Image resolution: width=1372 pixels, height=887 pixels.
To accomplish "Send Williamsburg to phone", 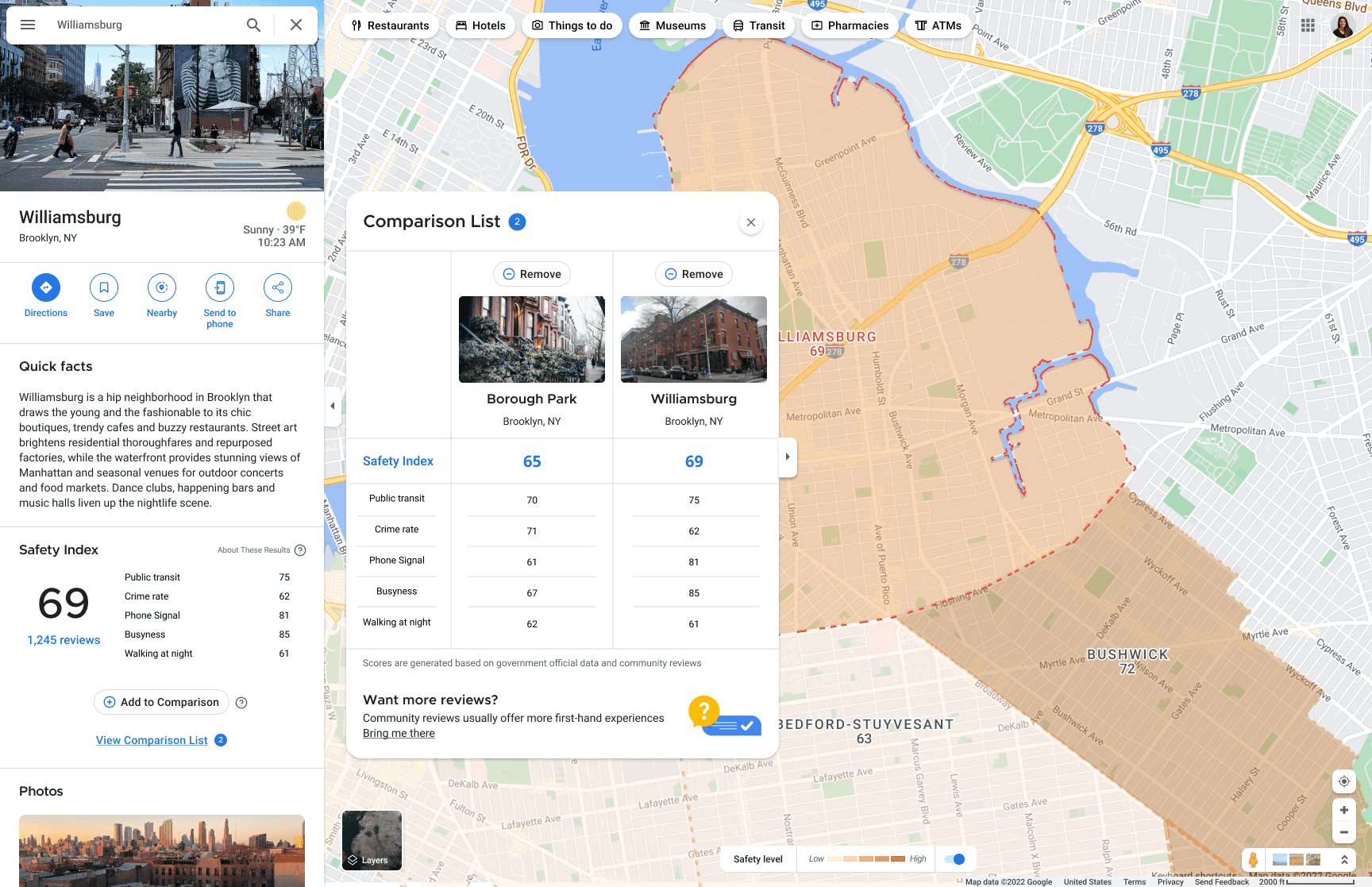I will [220, 300].
